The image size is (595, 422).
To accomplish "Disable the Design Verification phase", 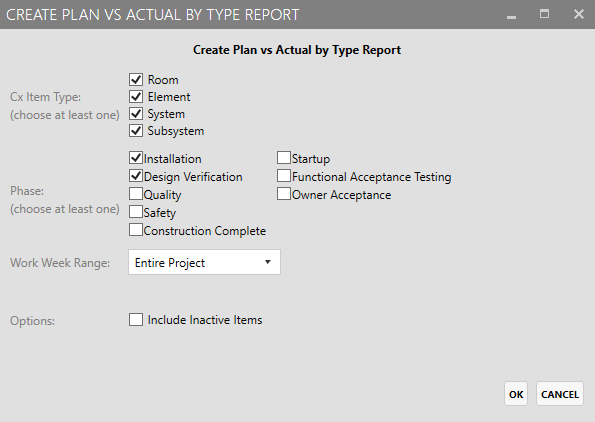I will coord(136,176).
